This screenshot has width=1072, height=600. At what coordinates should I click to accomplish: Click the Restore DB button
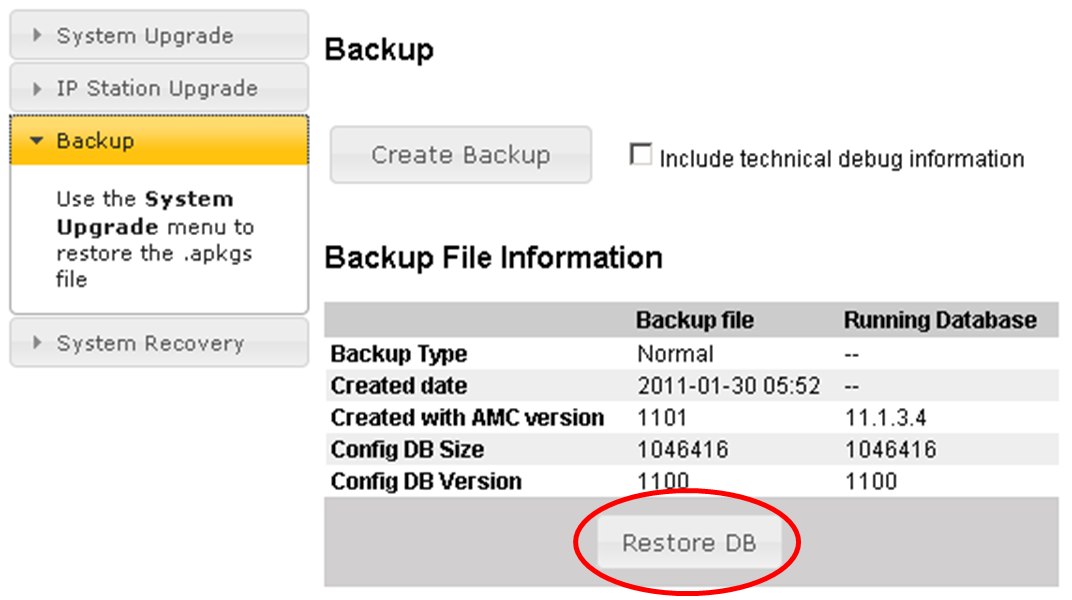(688, 543)
